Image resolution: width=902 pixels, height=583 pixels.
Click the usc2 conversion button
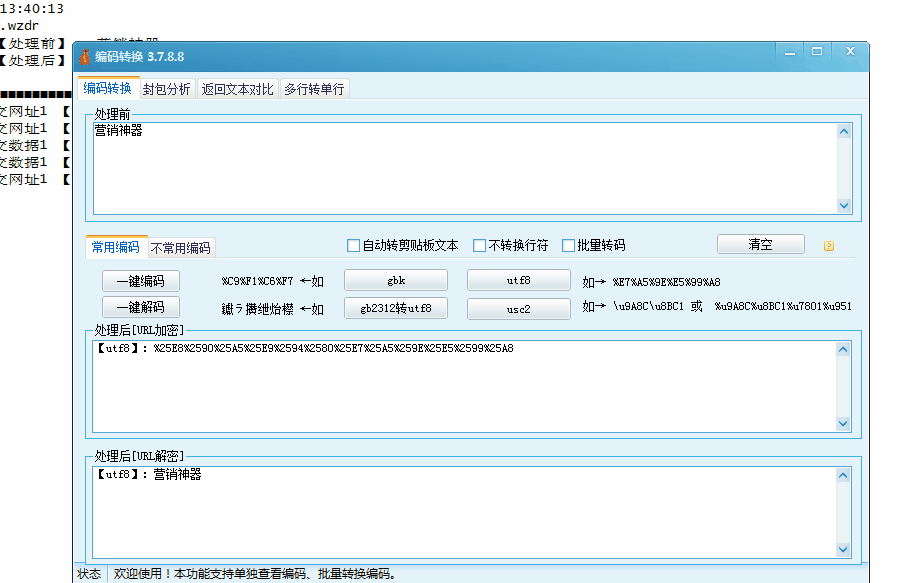(517, 308)
